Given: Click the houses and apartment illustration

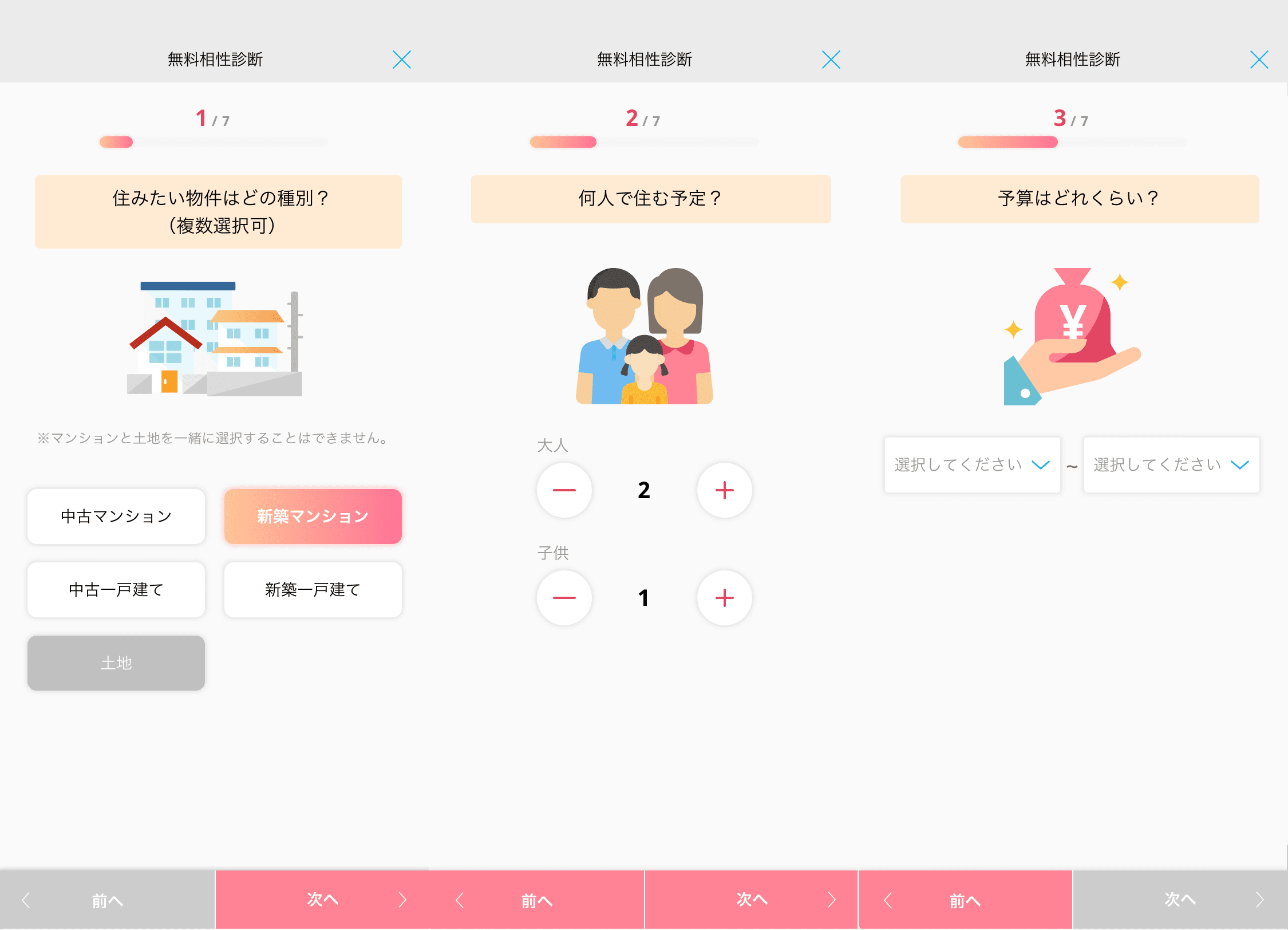Looking at the screenshot, I should 215,338.
